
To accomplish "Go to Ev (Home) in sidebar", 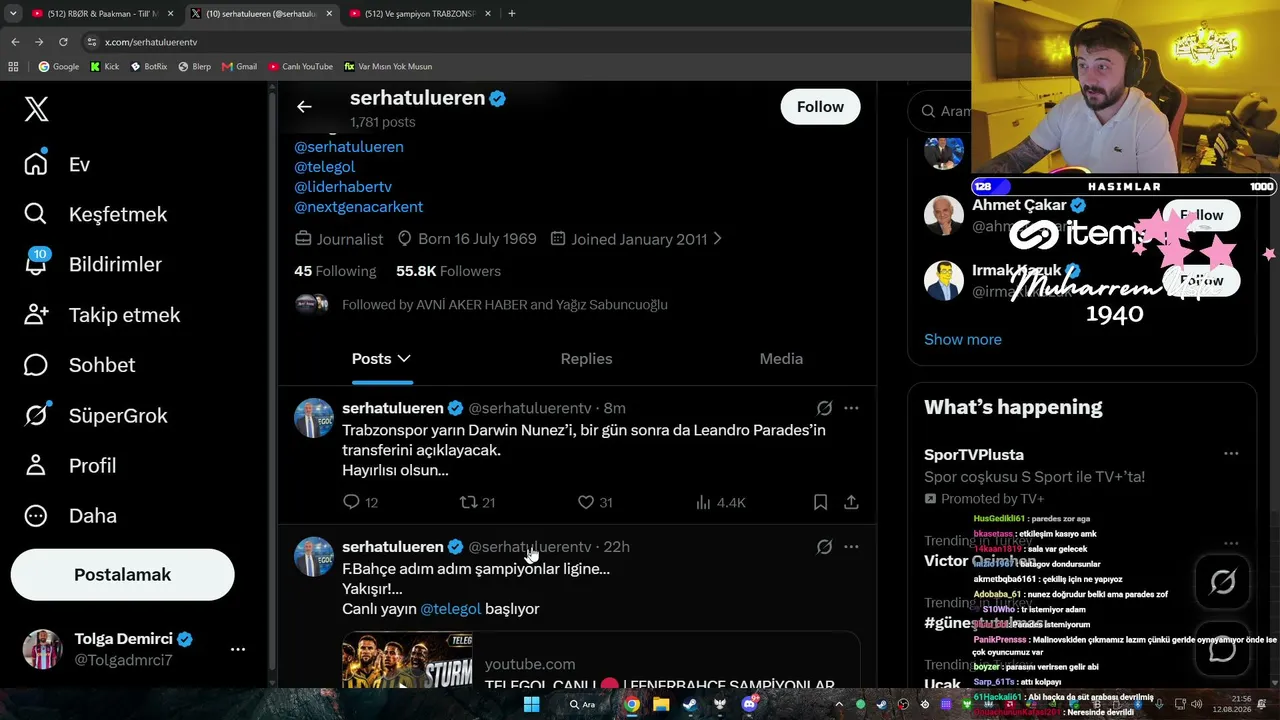I will (57, 164).
